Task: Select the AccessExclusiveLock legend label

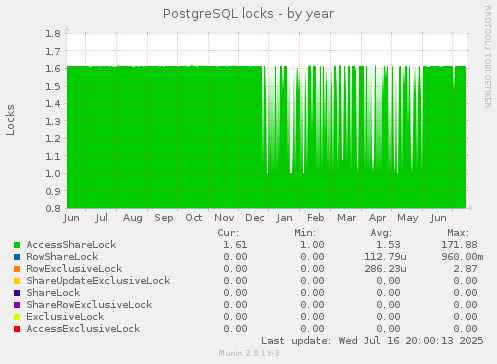Action: (83, 329)
